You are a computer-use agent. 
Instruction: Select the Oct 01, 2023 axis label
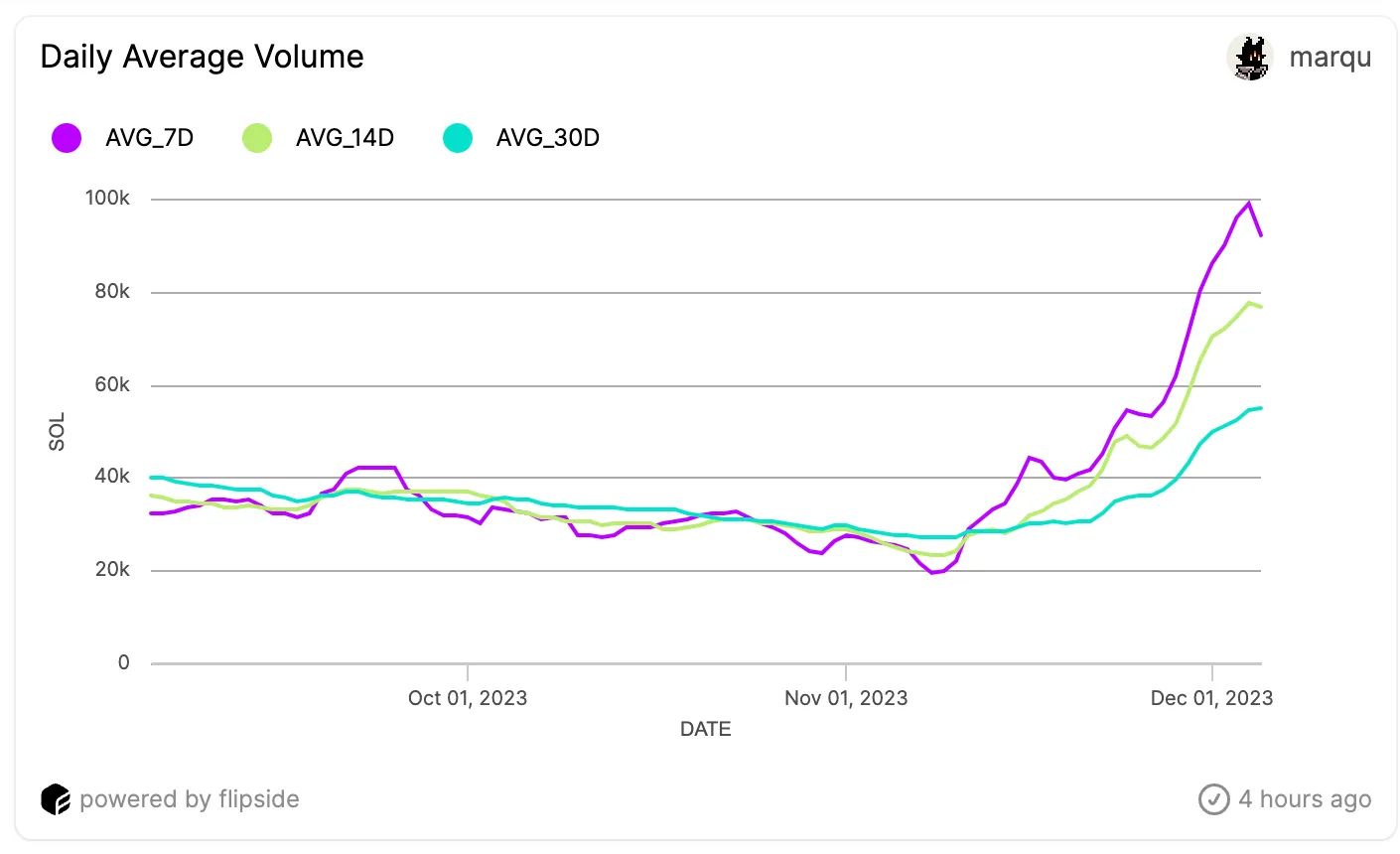coord(468,698)
